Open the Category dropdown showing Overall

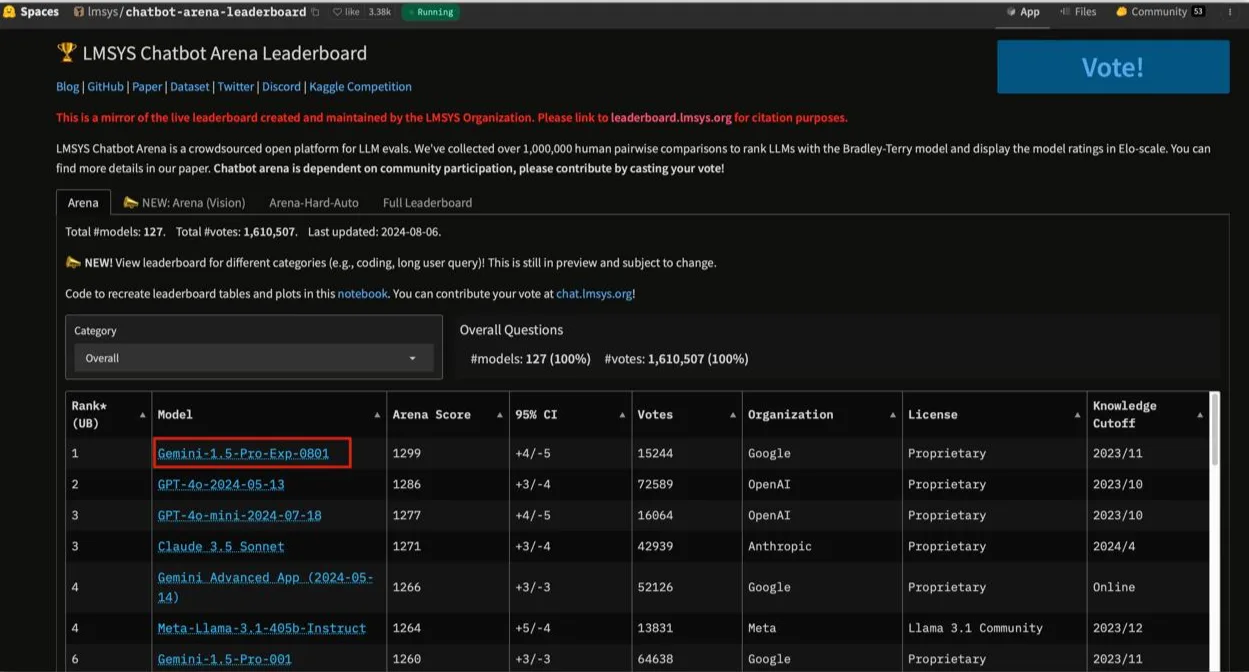point(254,358)
